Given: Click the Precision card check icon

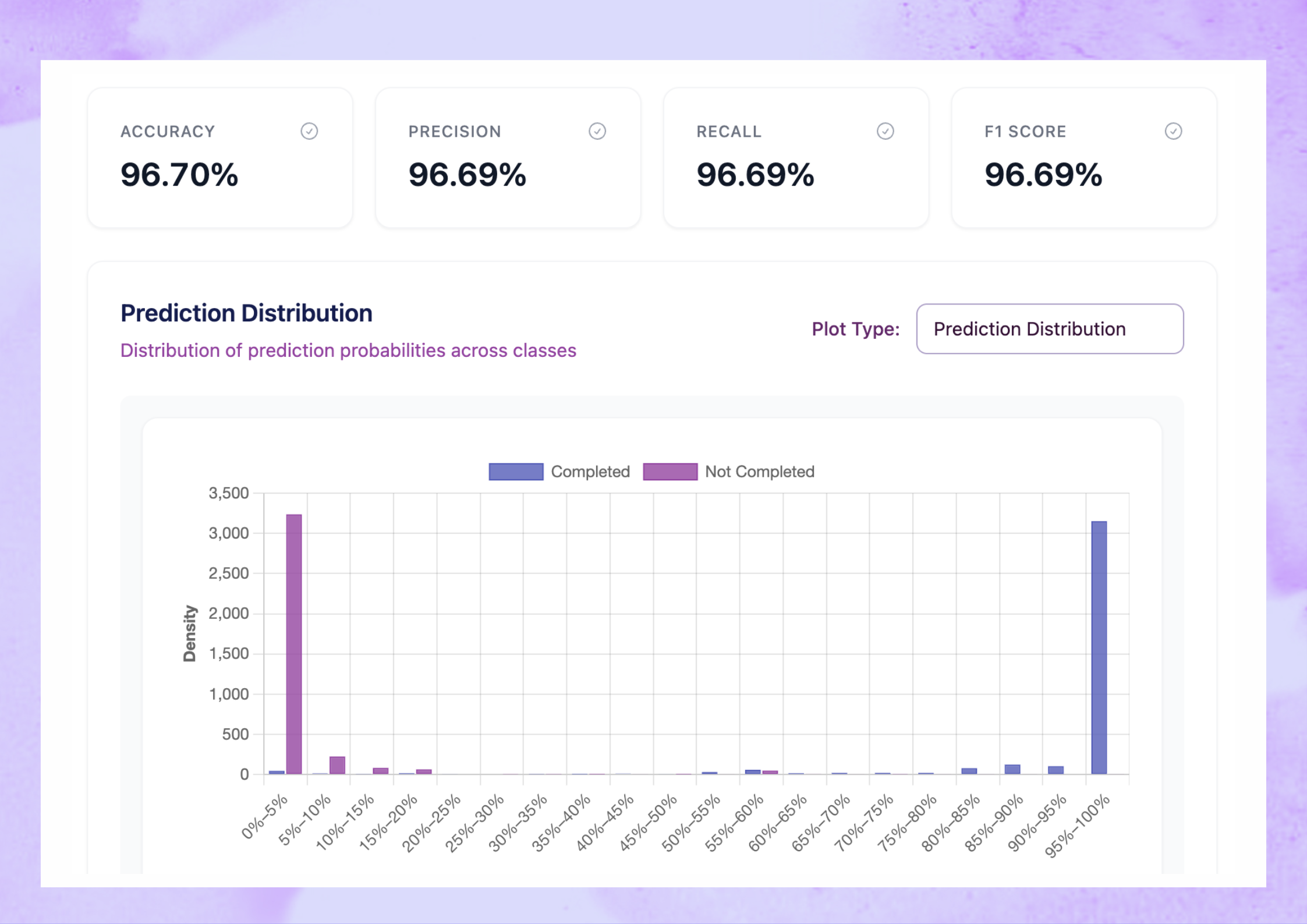Looking at the screenshot, I should click(x=597, y=131).
